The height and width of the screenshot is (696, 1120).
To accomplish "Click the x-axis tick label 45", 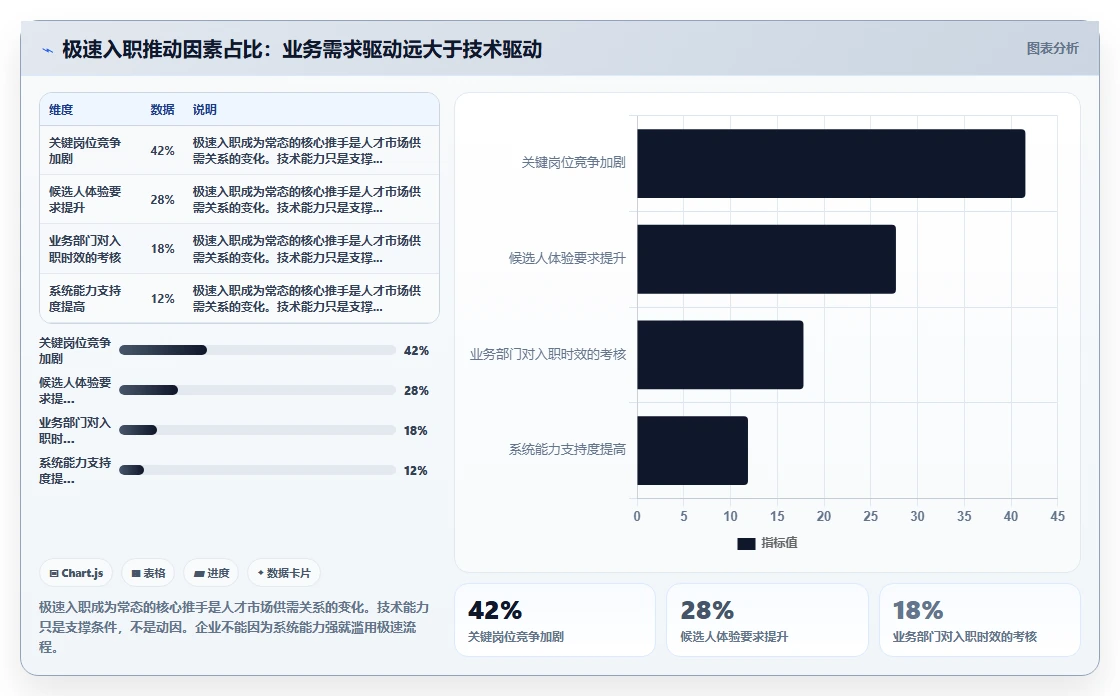I will [x=1057, y=517].
